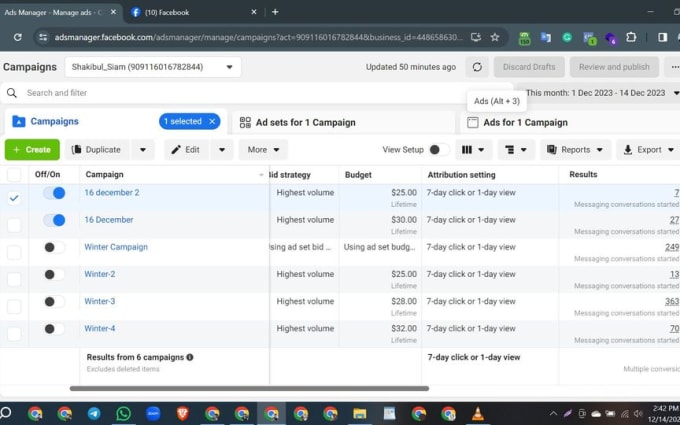The image size is (680, 425).
Task: Bookmark this page with star icon
Action: [x=495, y=37]
